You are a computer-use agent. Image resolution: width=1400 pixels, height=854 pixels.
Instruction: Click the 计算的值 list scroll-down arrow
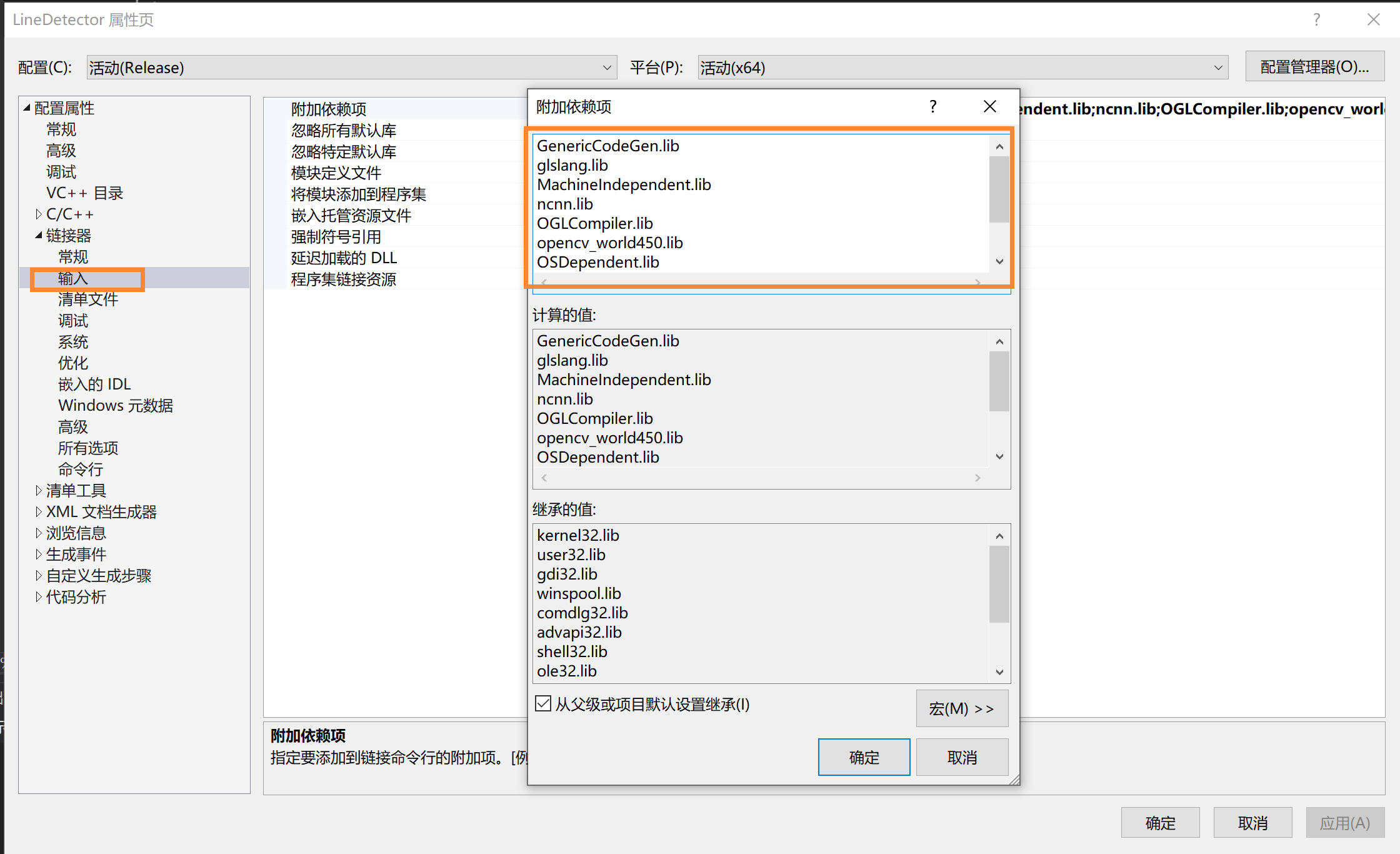999,456
